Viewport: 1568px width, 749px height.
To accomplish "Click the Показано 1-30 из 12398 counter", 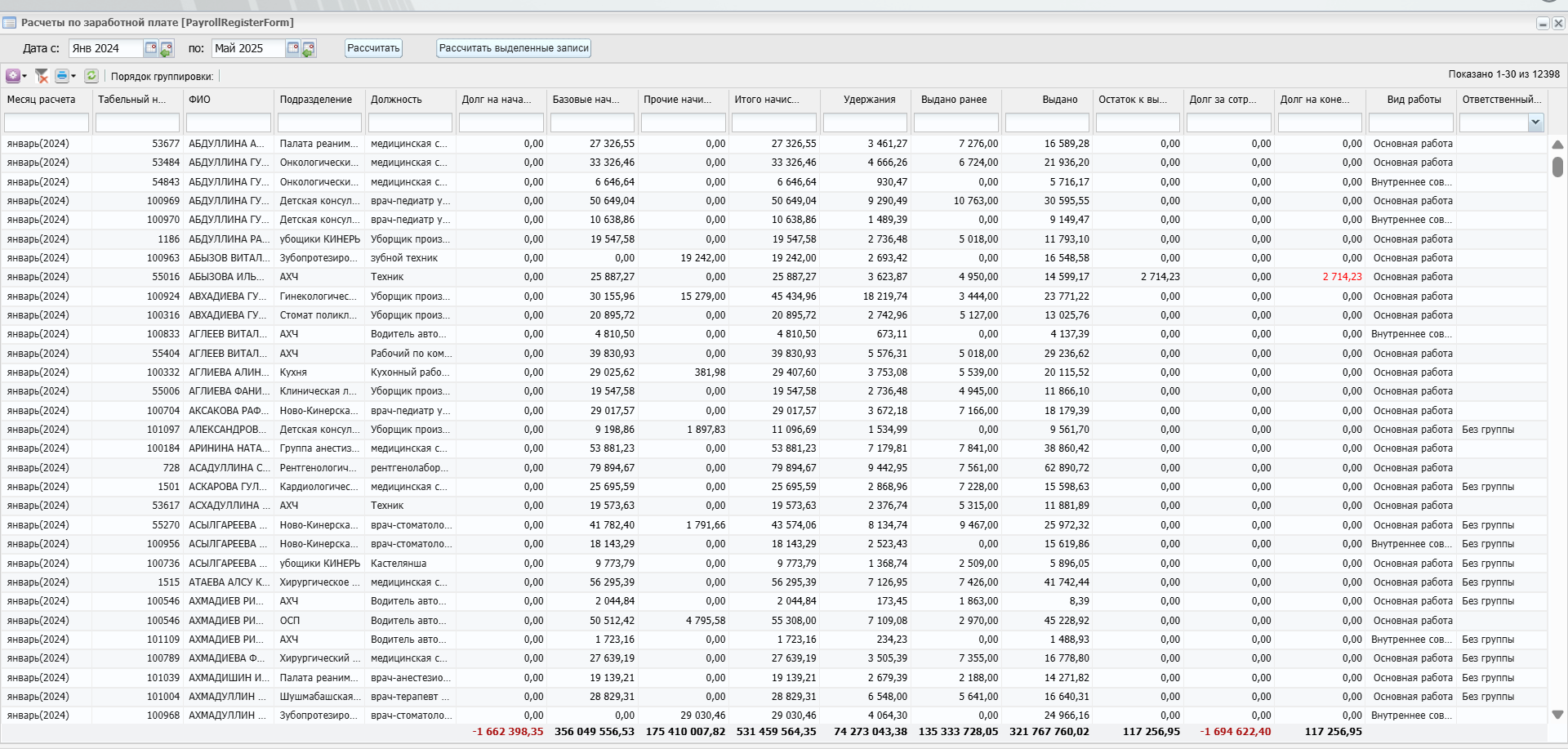I will click(x=1503, y=74).
